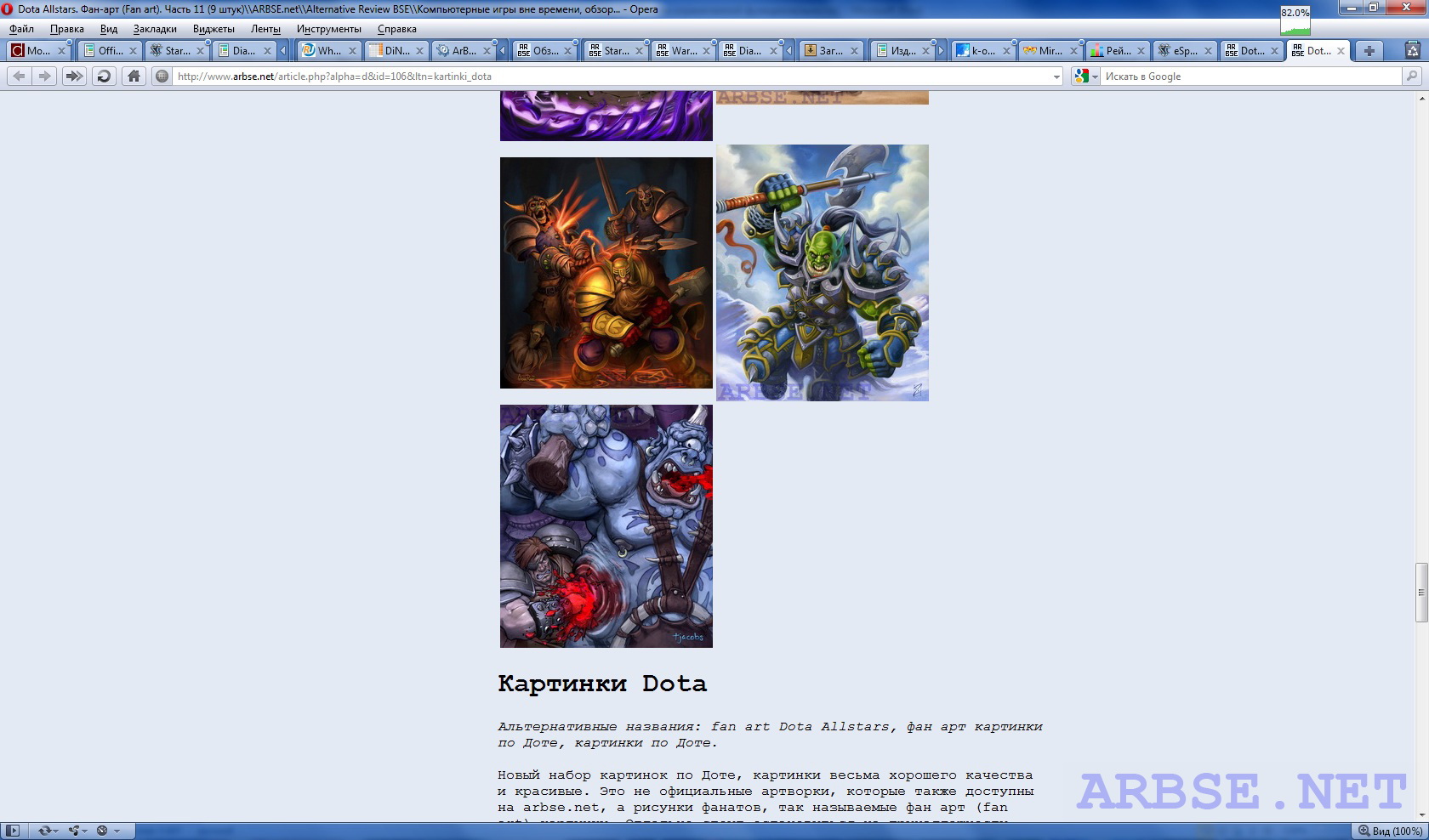Click the scrollbar down arrow
This screenshot has width=1429, height=840.
(x=1421, y=815)
